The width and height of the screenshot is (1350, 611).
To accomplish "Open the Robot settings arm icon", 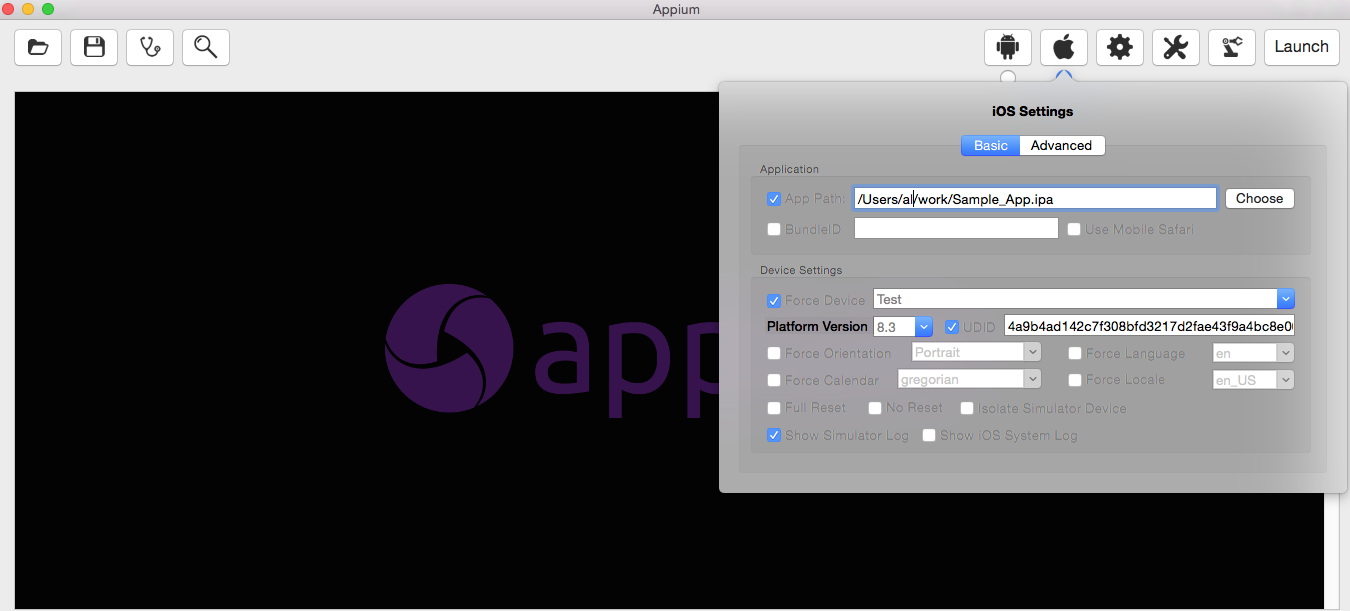I will 1232,47.
